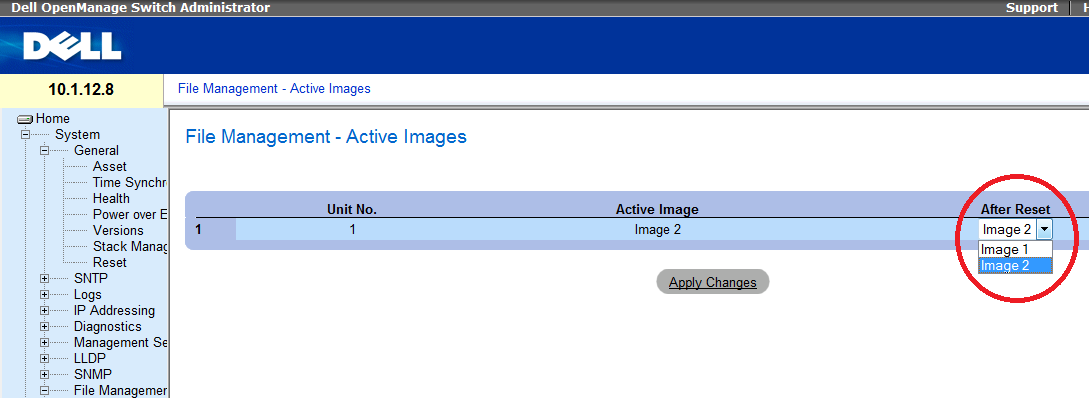1089x398 pixels.
Task: Click Dell OpenManage Switch Administrator title
Action: 140,8
